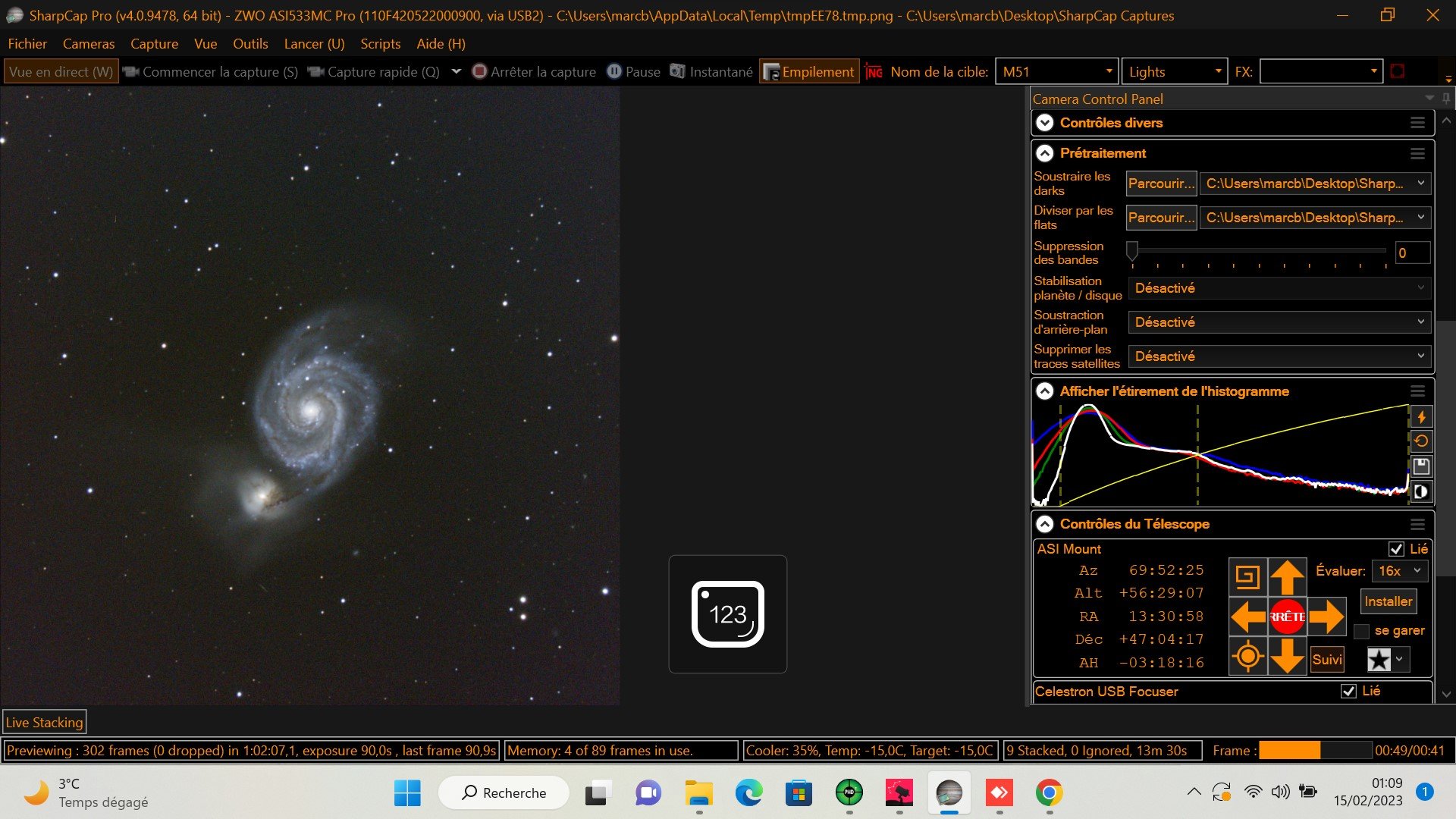Viewport: 1456px width, 819px height.
Task: Open File Explorer from the taskbar
Action: point(698,793)
